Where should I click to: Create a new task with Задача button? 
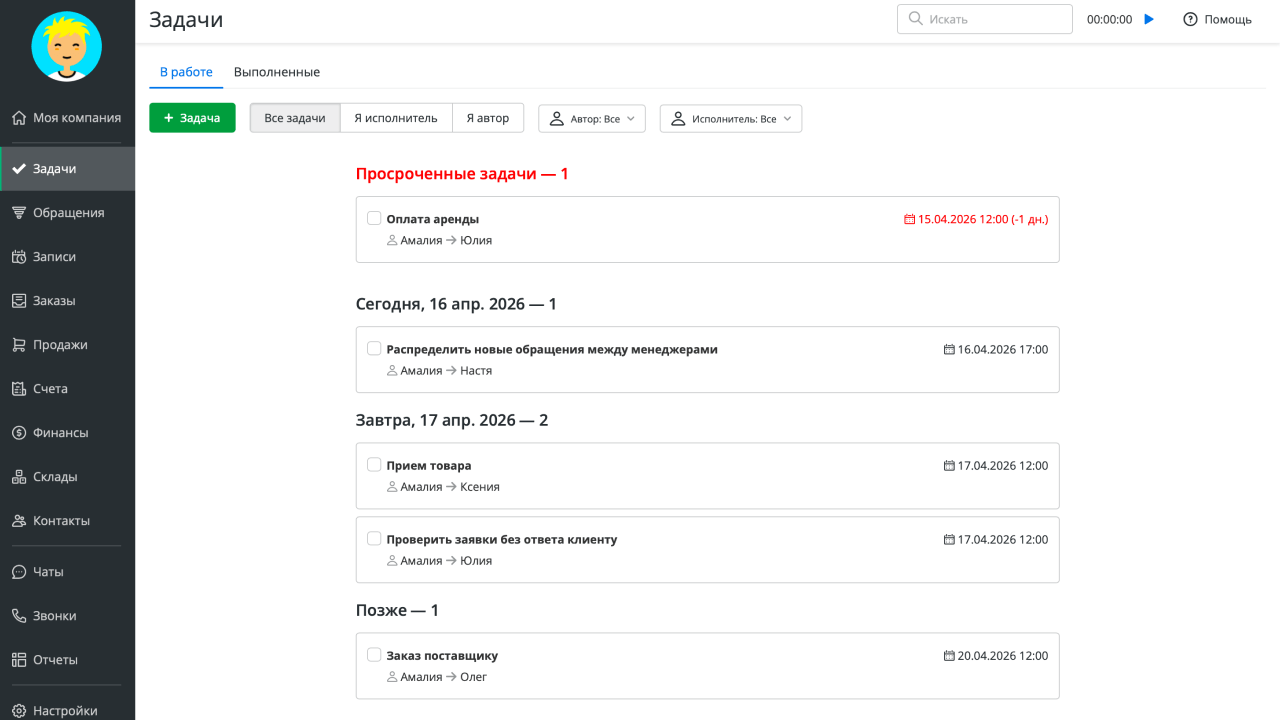[x=192, y=117]
